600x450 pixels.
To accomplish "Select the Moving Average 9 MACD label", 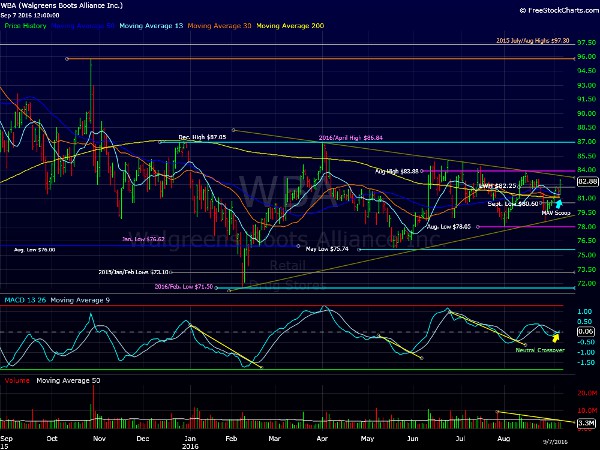I will click(x=80, y=300).
